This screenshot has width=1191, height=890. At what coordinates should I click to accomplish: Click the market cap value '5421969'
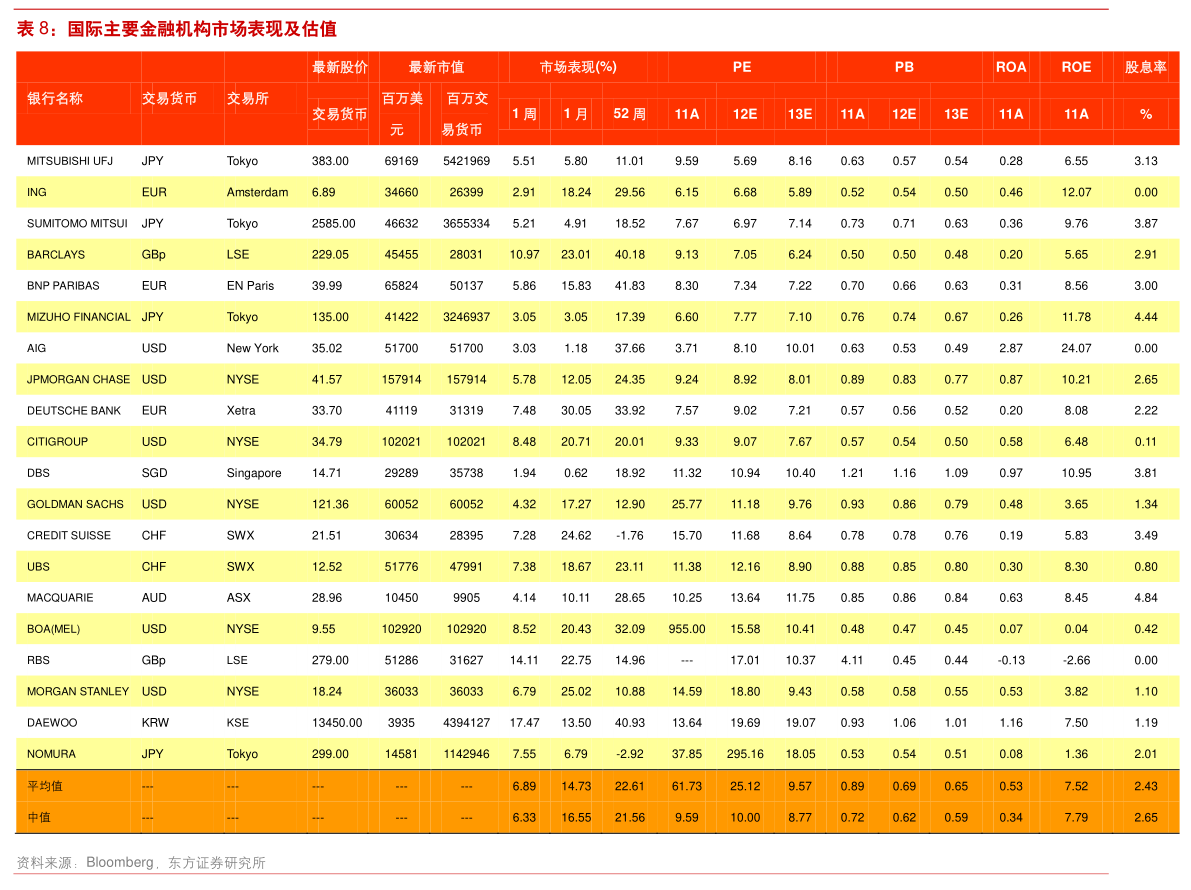click(466, 161)
